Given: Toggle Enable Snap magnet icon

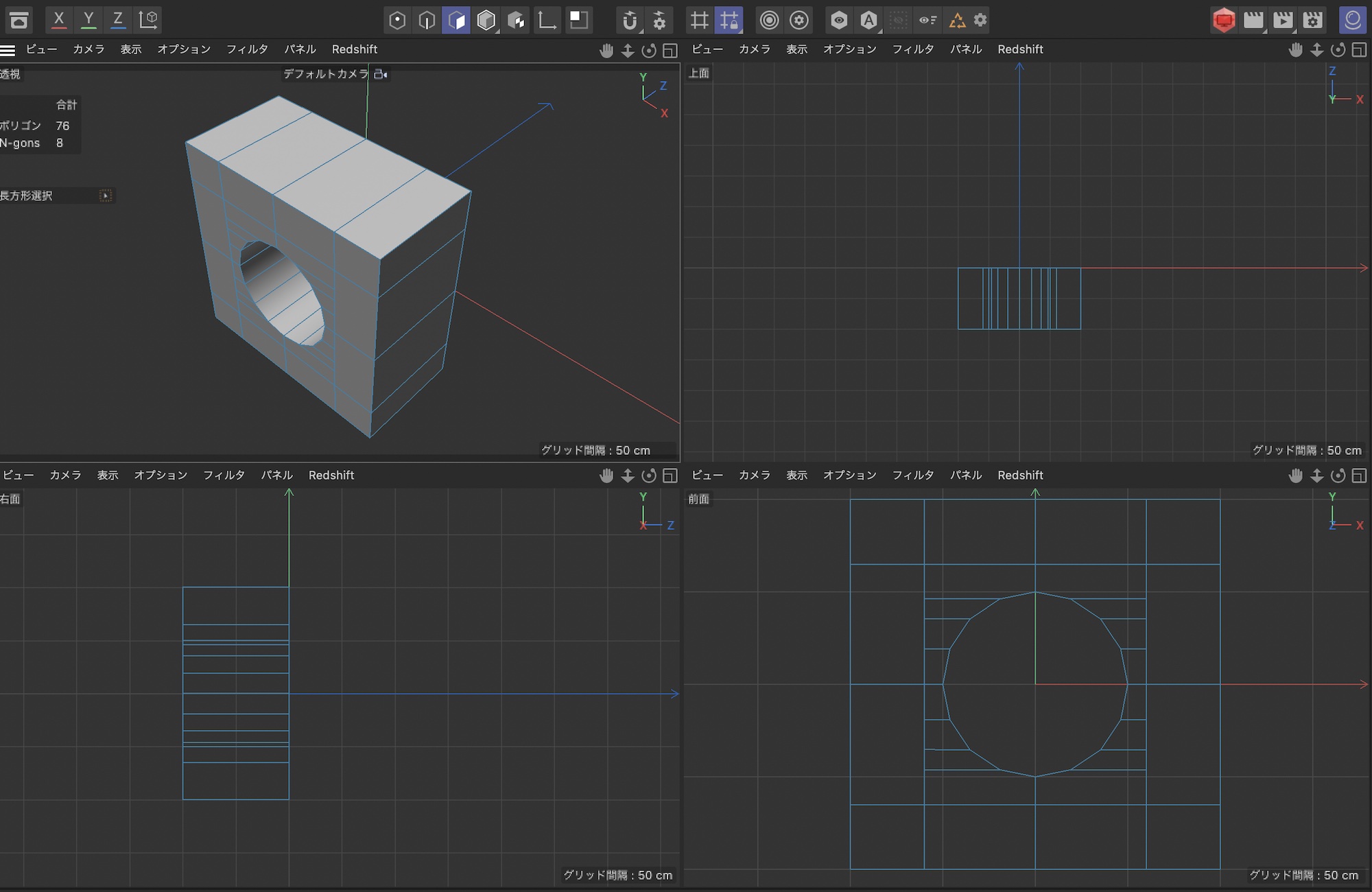Looking at the screenshot, I should point(629,20).
